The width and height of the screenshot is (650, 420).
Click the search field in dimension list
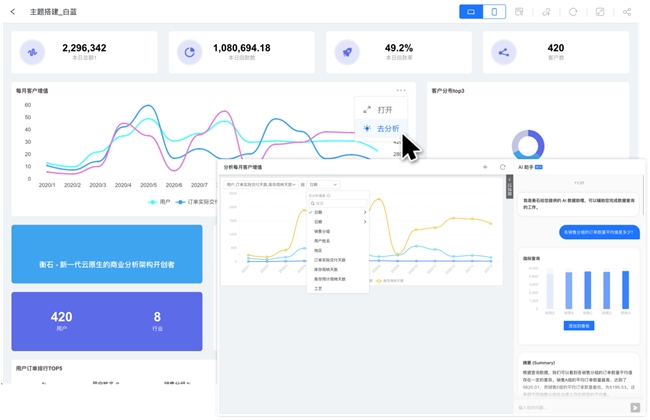click(338, 203)
